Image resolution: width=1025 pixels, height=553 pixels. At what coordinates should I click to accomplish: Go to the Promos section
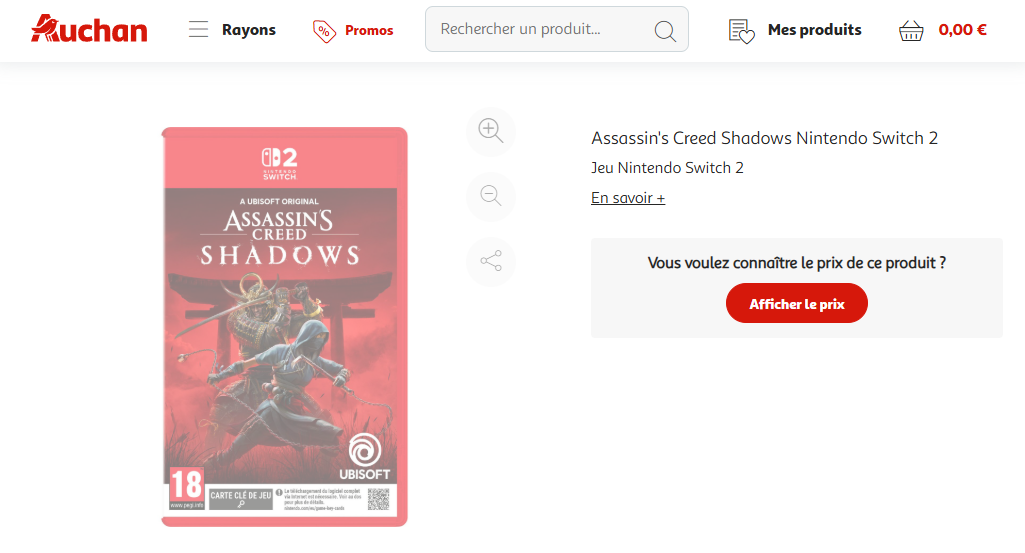tap(369, 31)
